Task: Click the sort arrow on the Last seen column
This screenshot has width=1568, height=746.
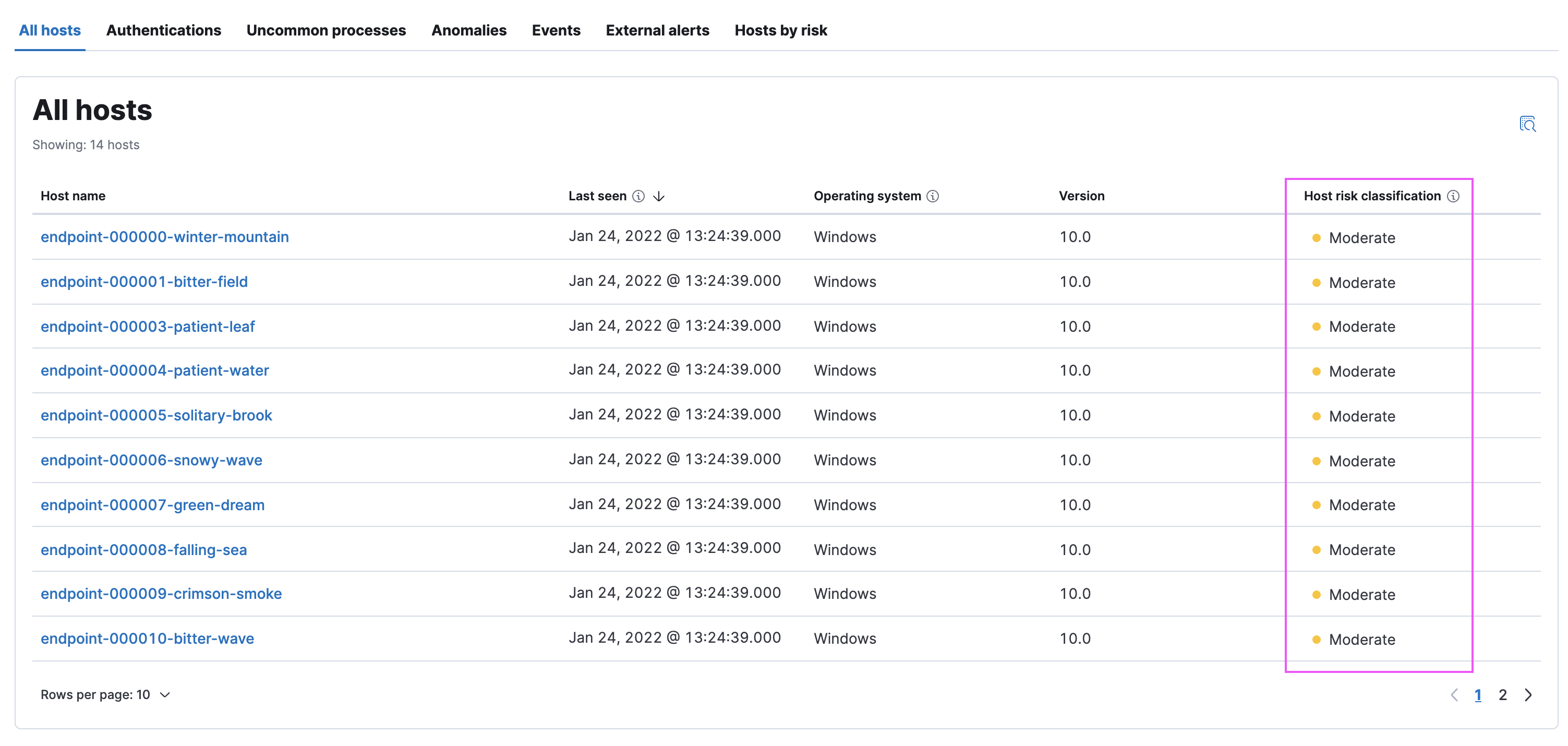Action: pos(660,196)
